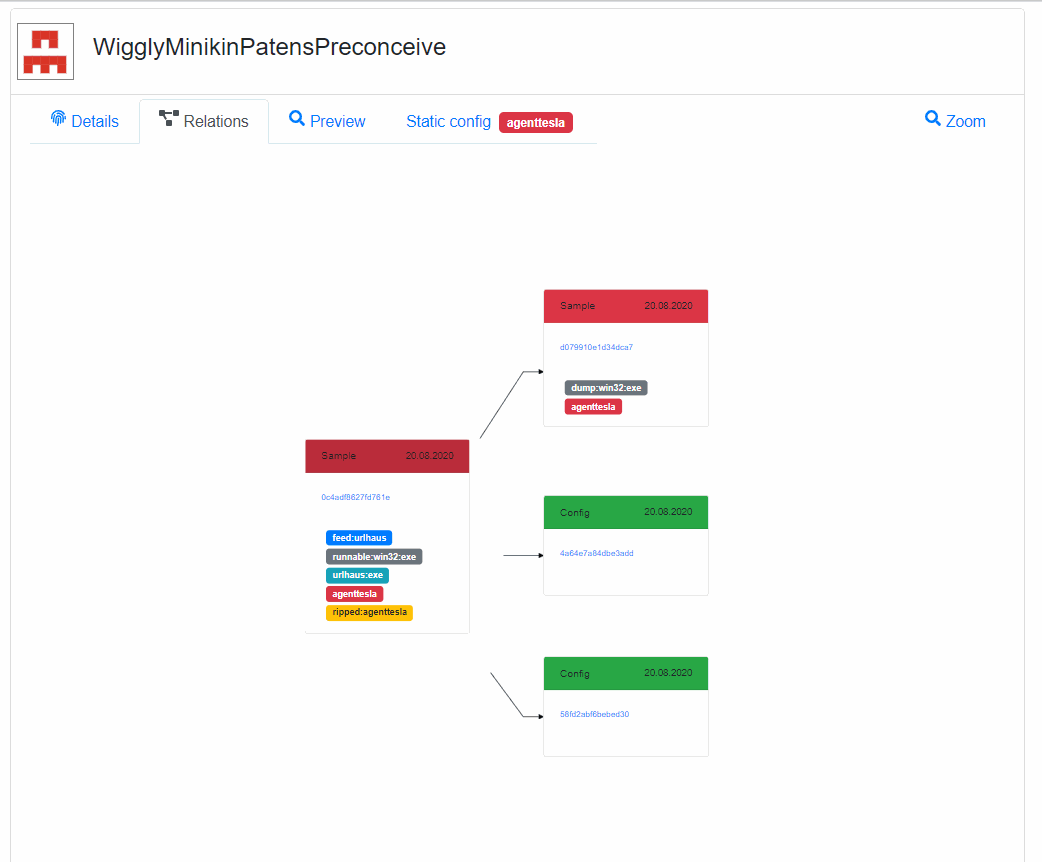Open the Details tab
This screenshot has width=1042, height=862.
point(84,122)
